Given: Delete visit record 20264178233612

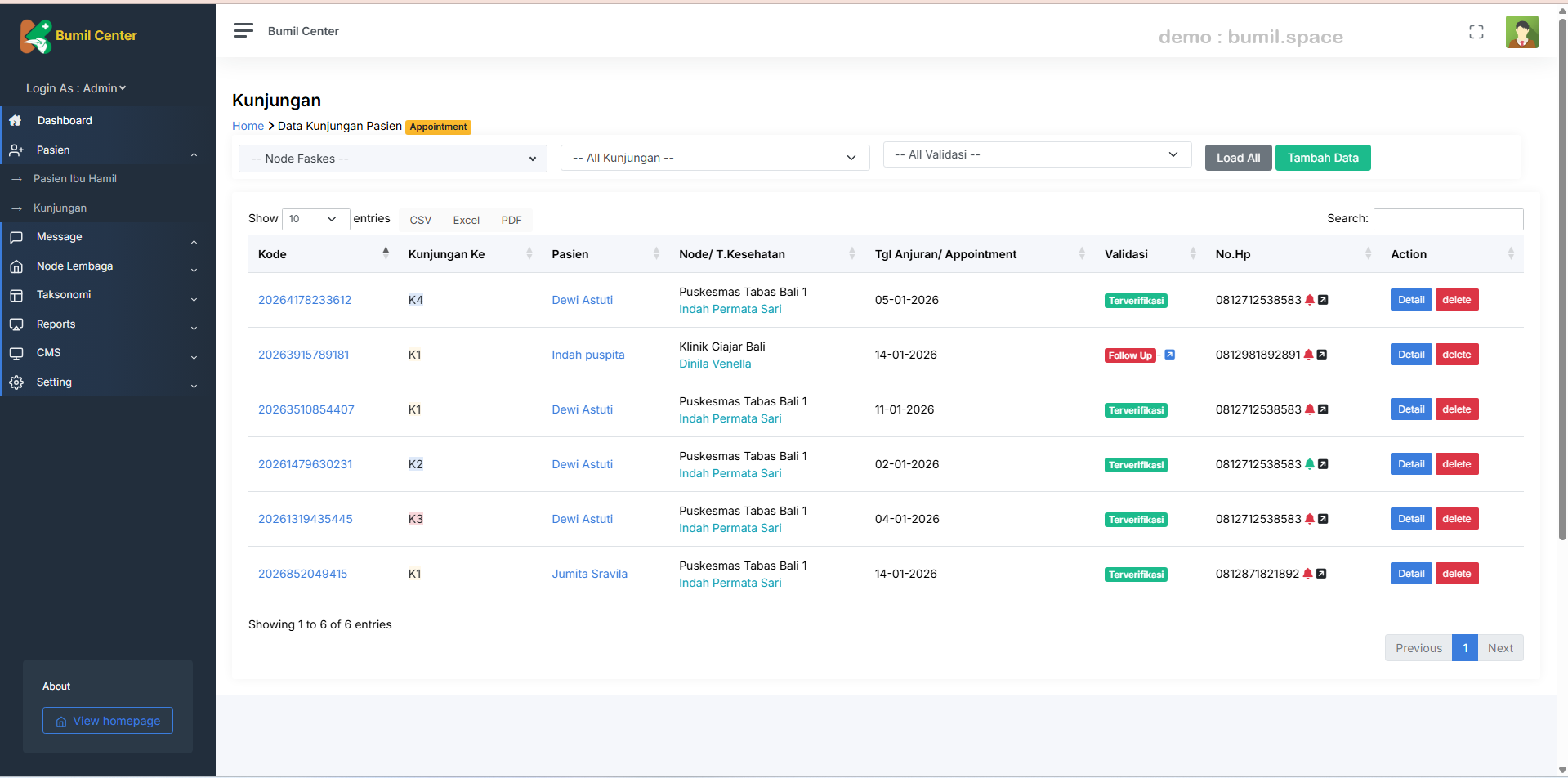Looking at the screenshot, I should [x=1456, y=300].
